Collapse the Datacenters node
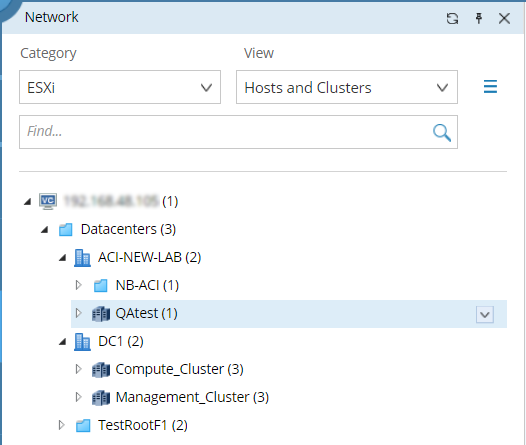Image resolution: width=526 pixels, height=445 pixels. tap(45, 230)
